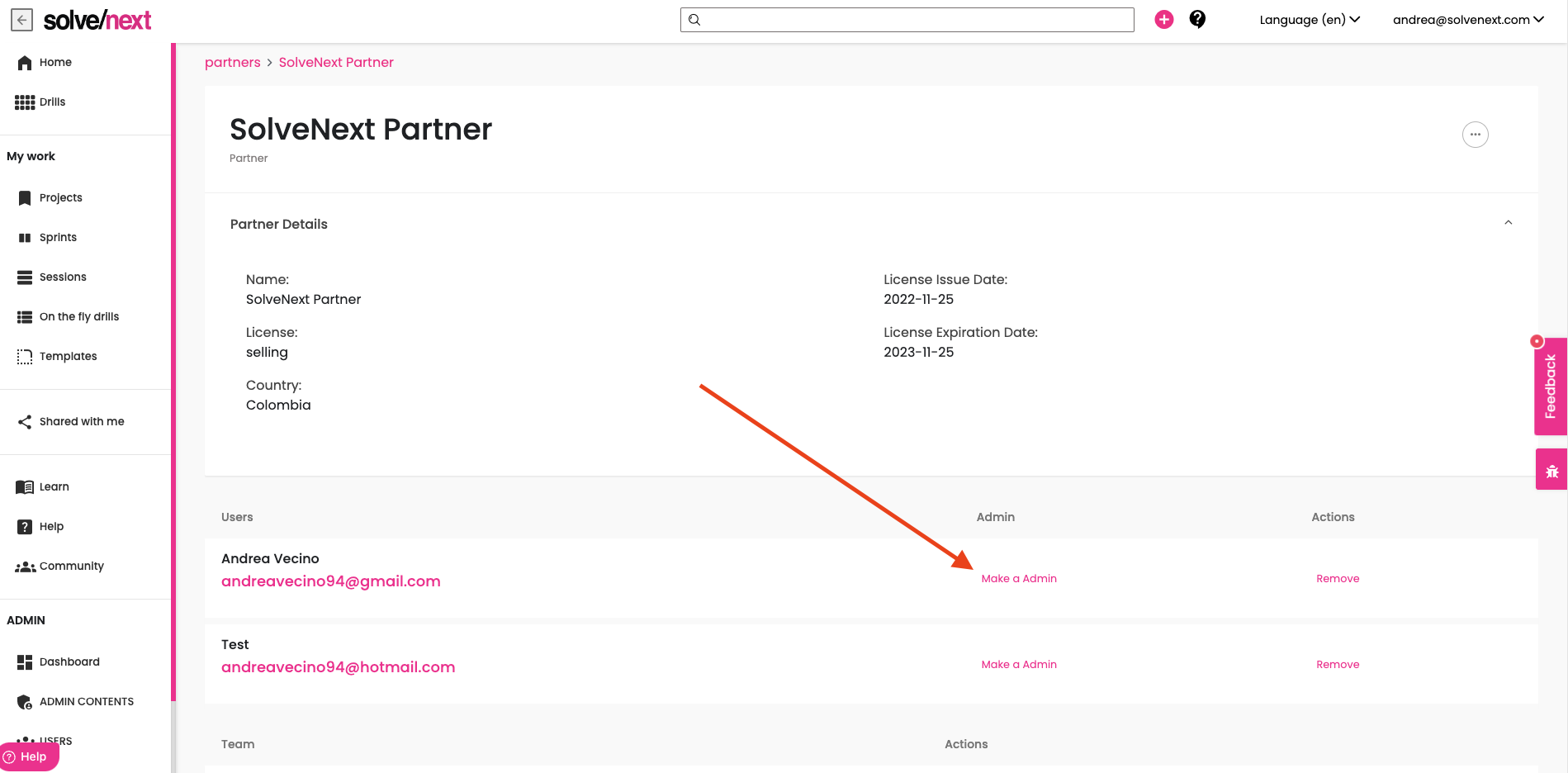1568x773 pixels.
Task: Open the help question mark icon in header
Action: tap(1197, 20)
